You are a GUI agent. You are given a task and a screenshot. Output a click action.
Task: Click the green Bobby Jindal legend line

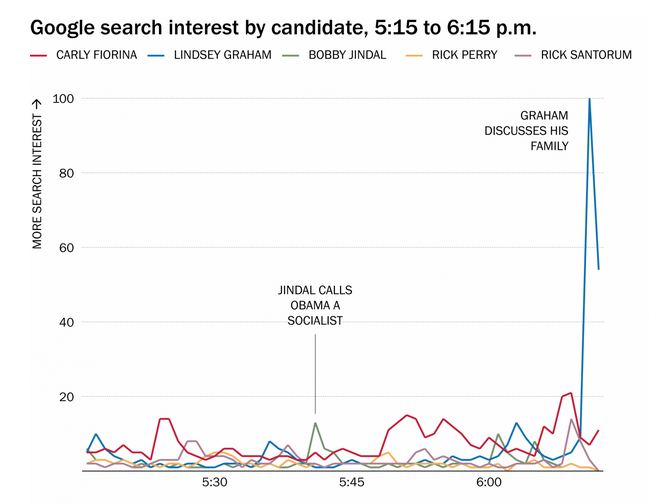click(291, 55)
